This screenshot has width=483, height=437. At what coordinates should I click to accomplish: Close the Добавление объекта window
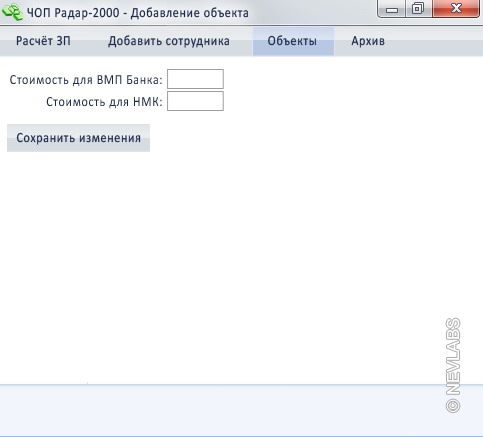click(x=456, y=9)
